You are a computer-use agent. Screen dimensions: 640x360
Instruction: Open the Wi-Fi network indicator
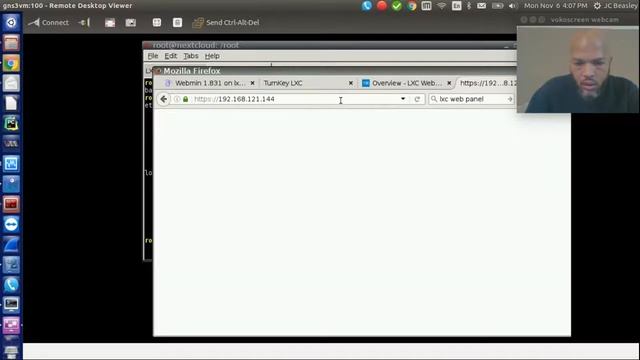point(441,6)
